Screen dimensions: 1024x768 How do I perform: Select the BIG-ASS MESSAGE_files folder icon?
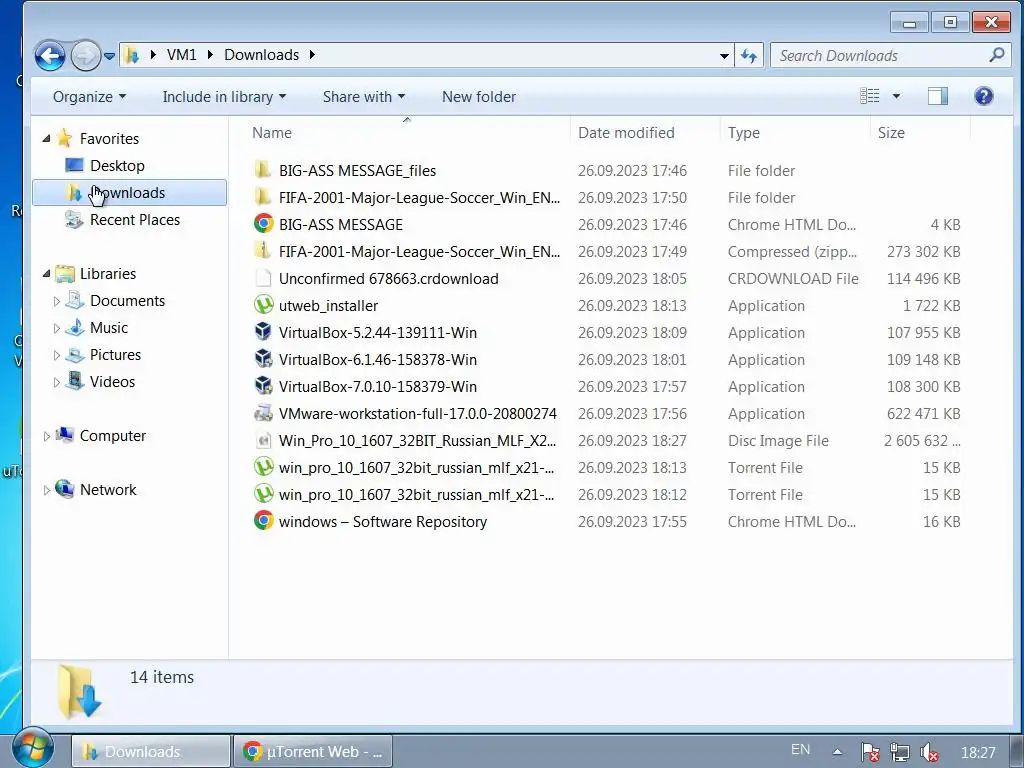(x=263, y=170)
